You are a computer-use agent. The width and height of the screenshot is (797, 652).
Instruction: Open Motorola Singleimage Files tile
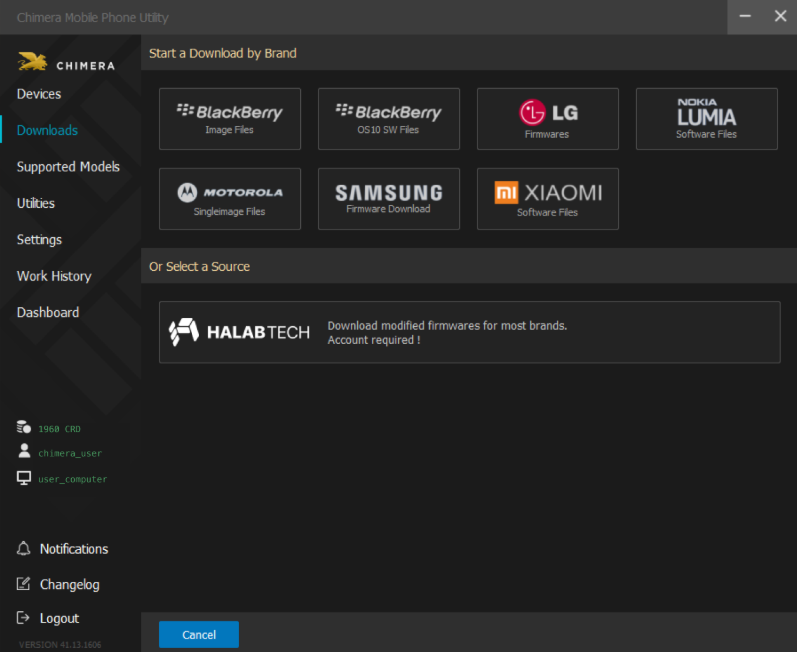[x=230, y=199]
